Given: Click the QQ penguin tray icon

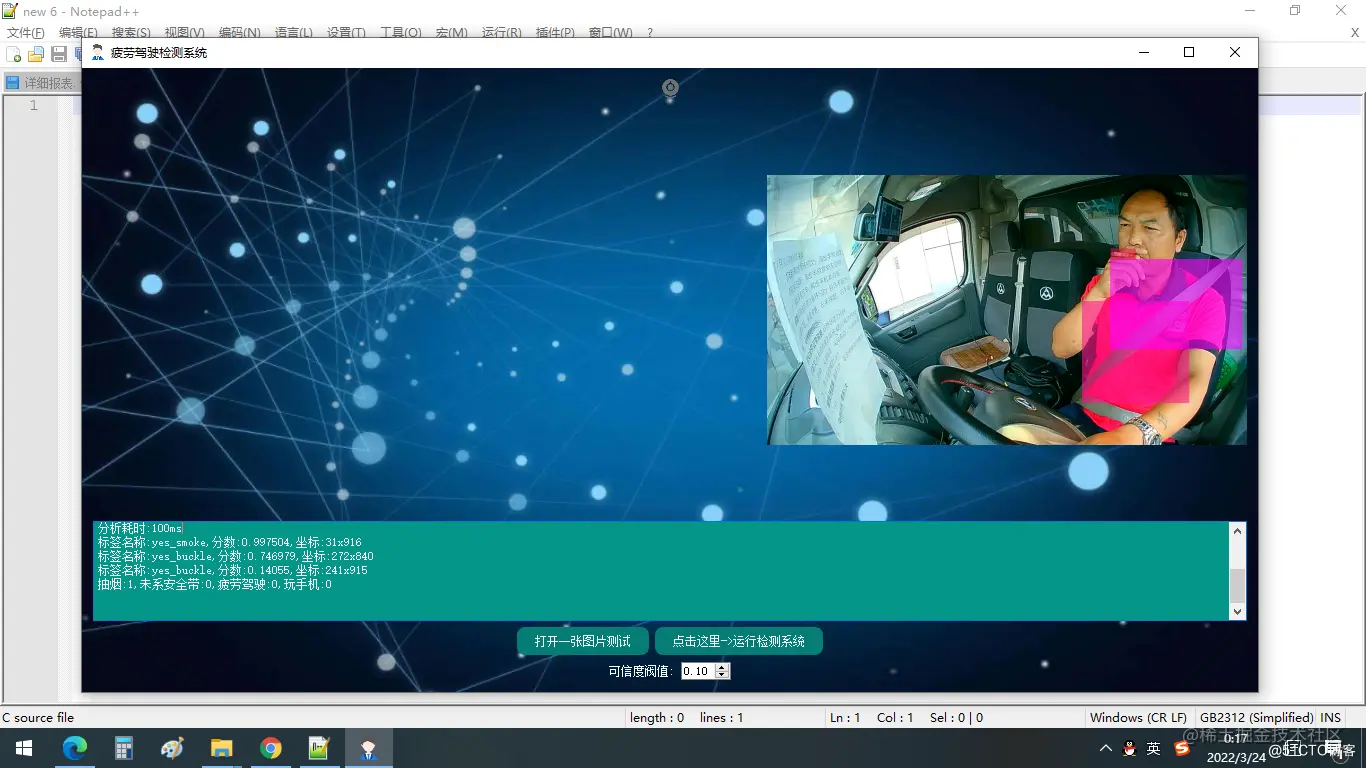Looking at the screenshot, I should (x=1130, y=748).
